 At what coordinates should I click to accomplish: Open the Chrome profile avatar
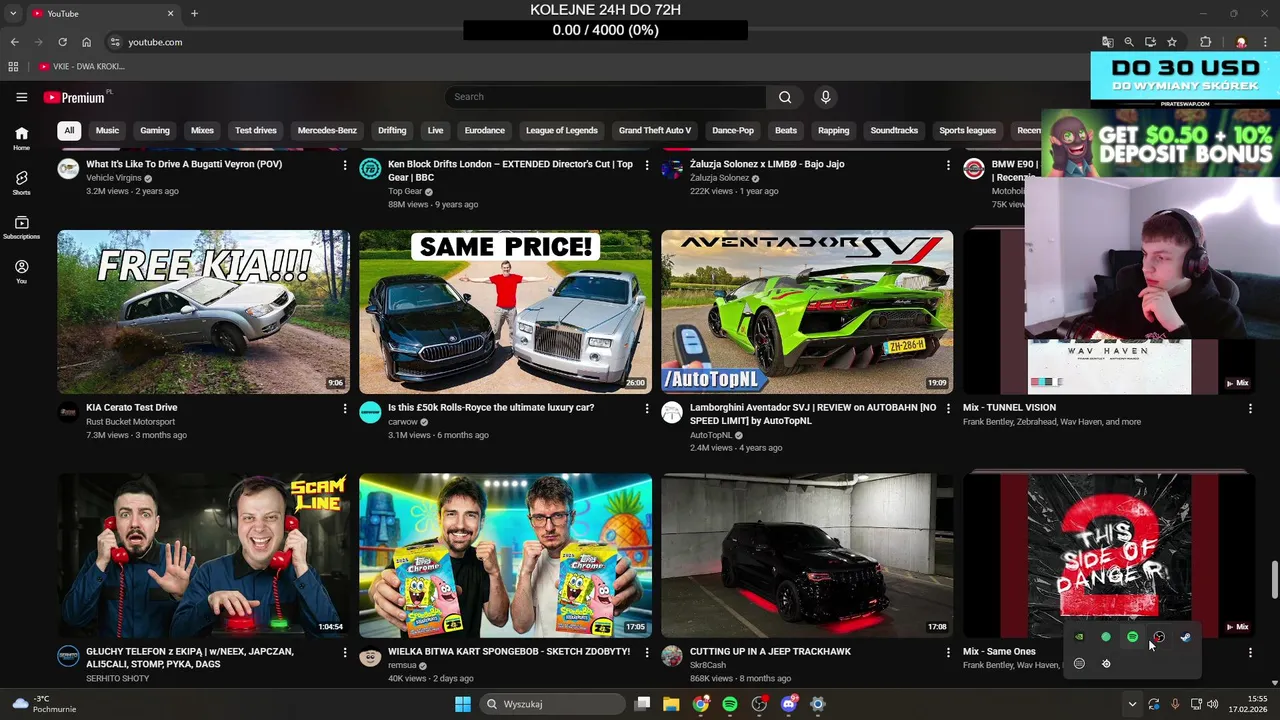(1241, 42)
